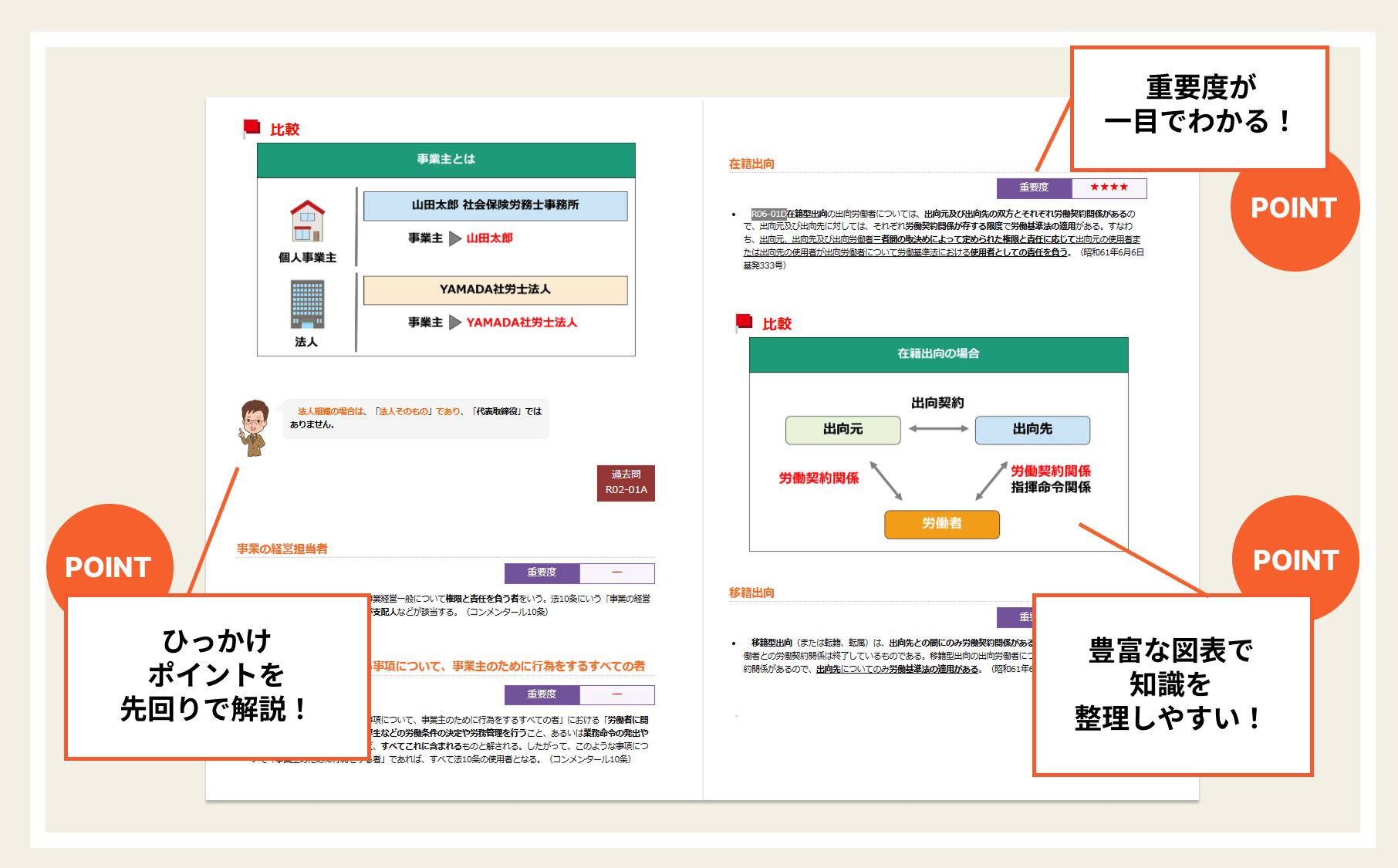Select the 在籍出向 section heading
This screenshot has height=868, width=1398.
click(751, 164)
